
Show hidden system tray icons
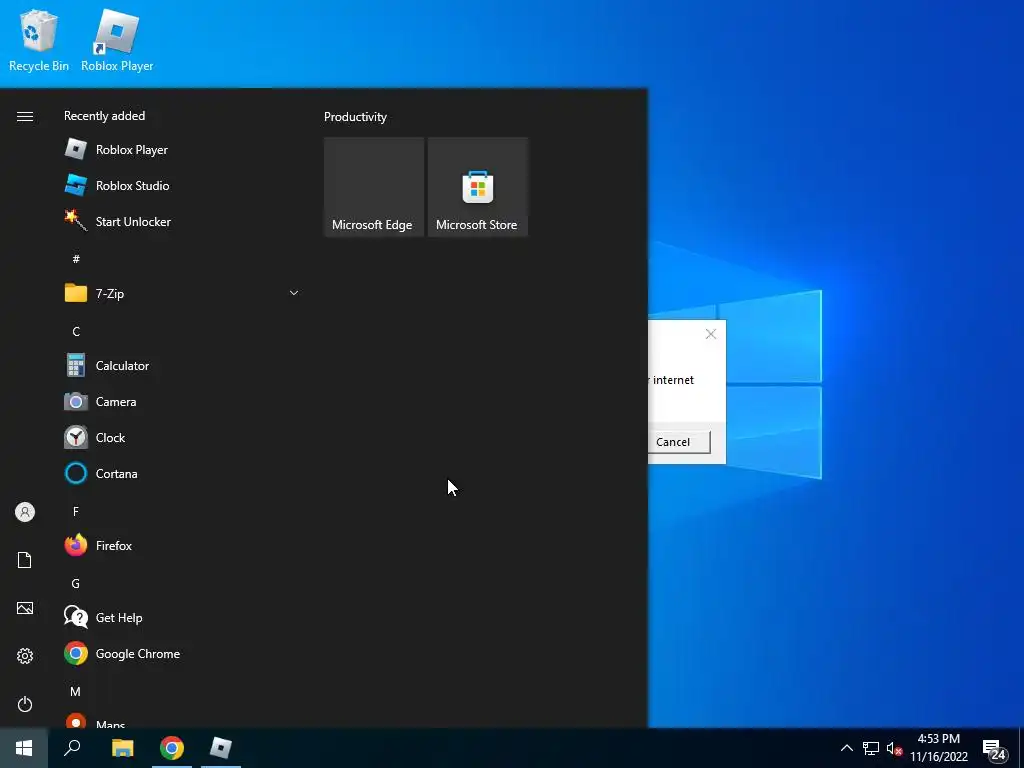pos(846,748)
